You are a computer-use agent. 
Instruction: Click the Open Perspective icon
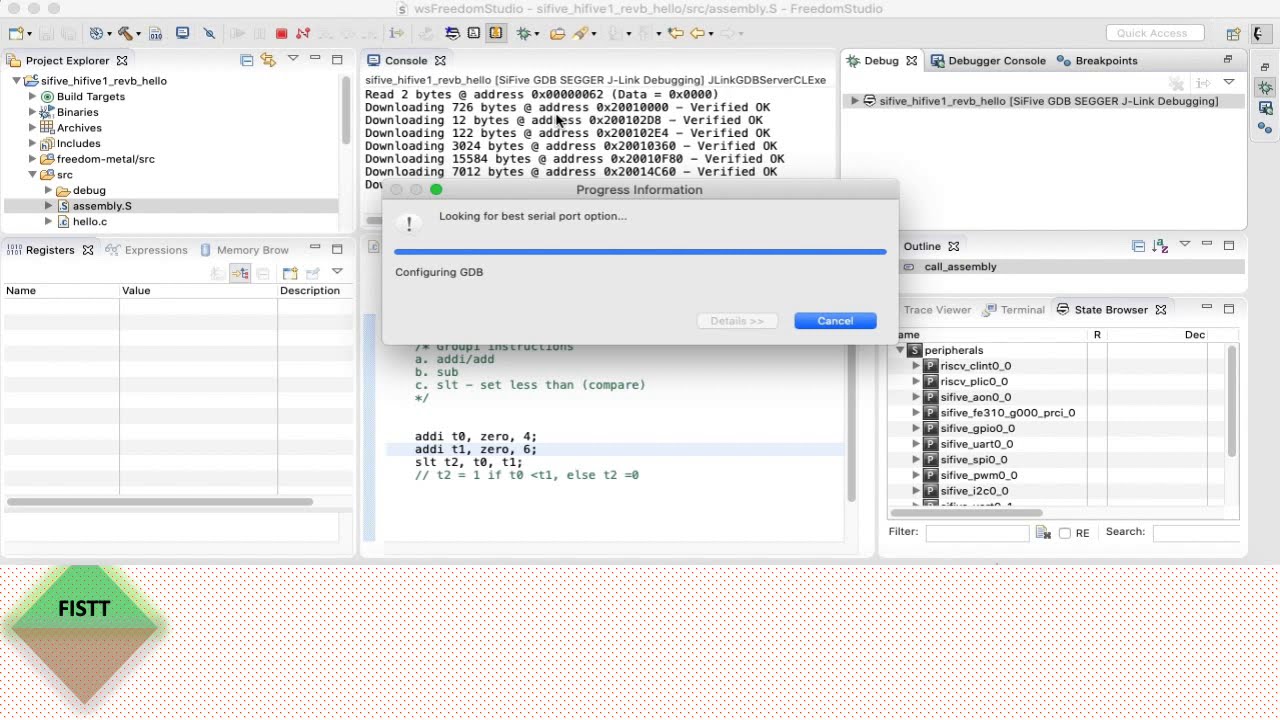1233,33
